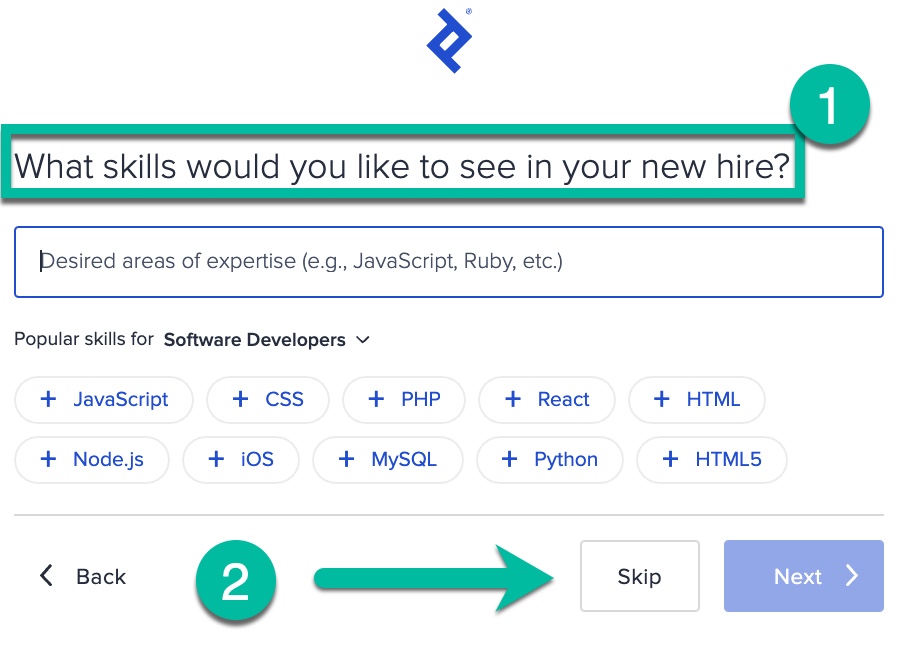This screenshot has width=910, height=662.
Task: Go back with the Back link
Action: [x=99, y=577]
